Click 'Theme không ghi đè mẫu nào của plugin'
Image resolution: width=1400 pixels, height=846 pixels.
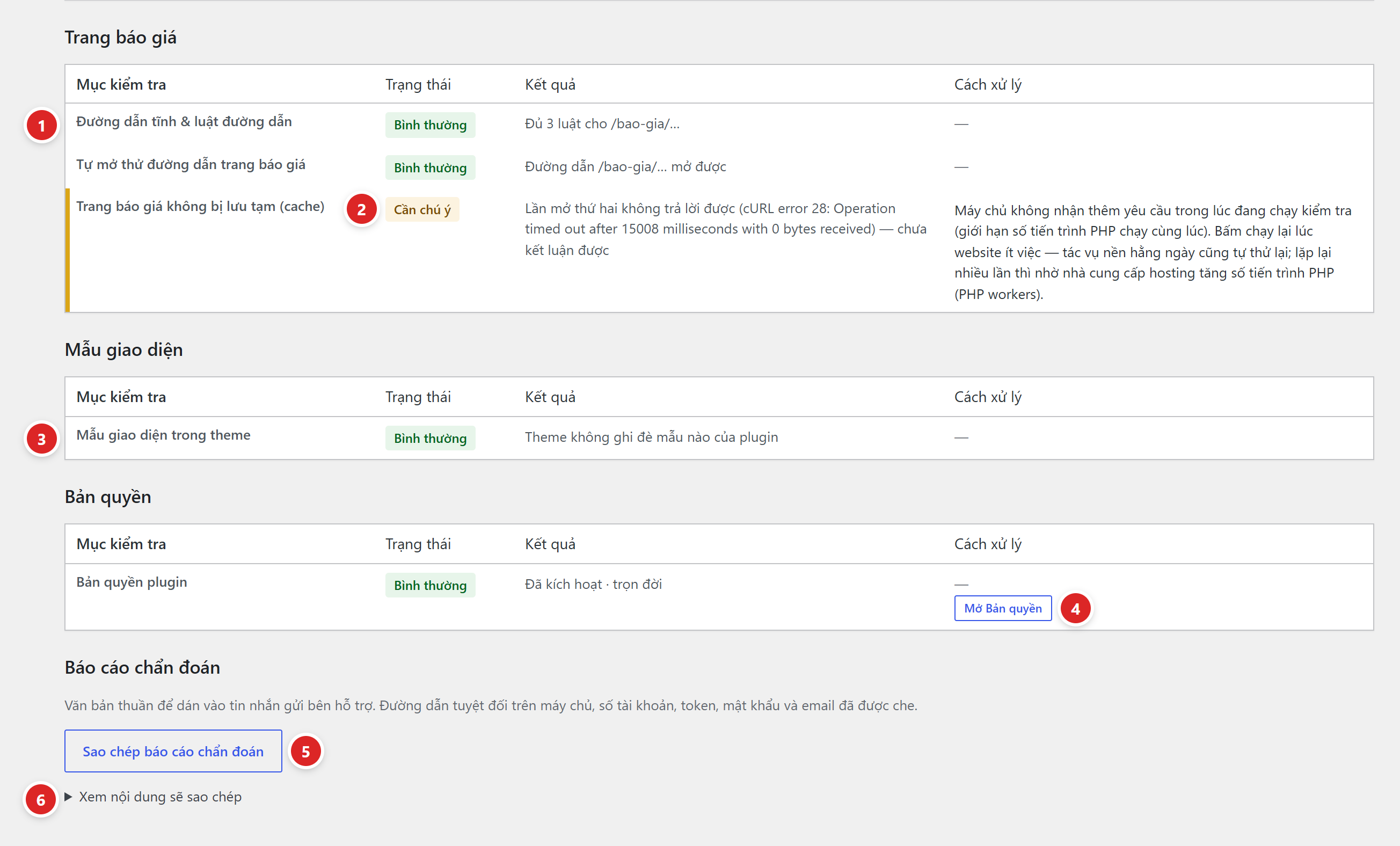[x=652, y=437]
